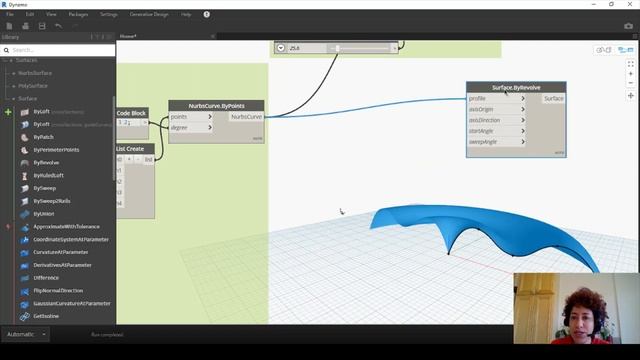Open the Automatic run mode dropdown
Image resolution: width=640 pixels, height=360 pixels.
25,334
